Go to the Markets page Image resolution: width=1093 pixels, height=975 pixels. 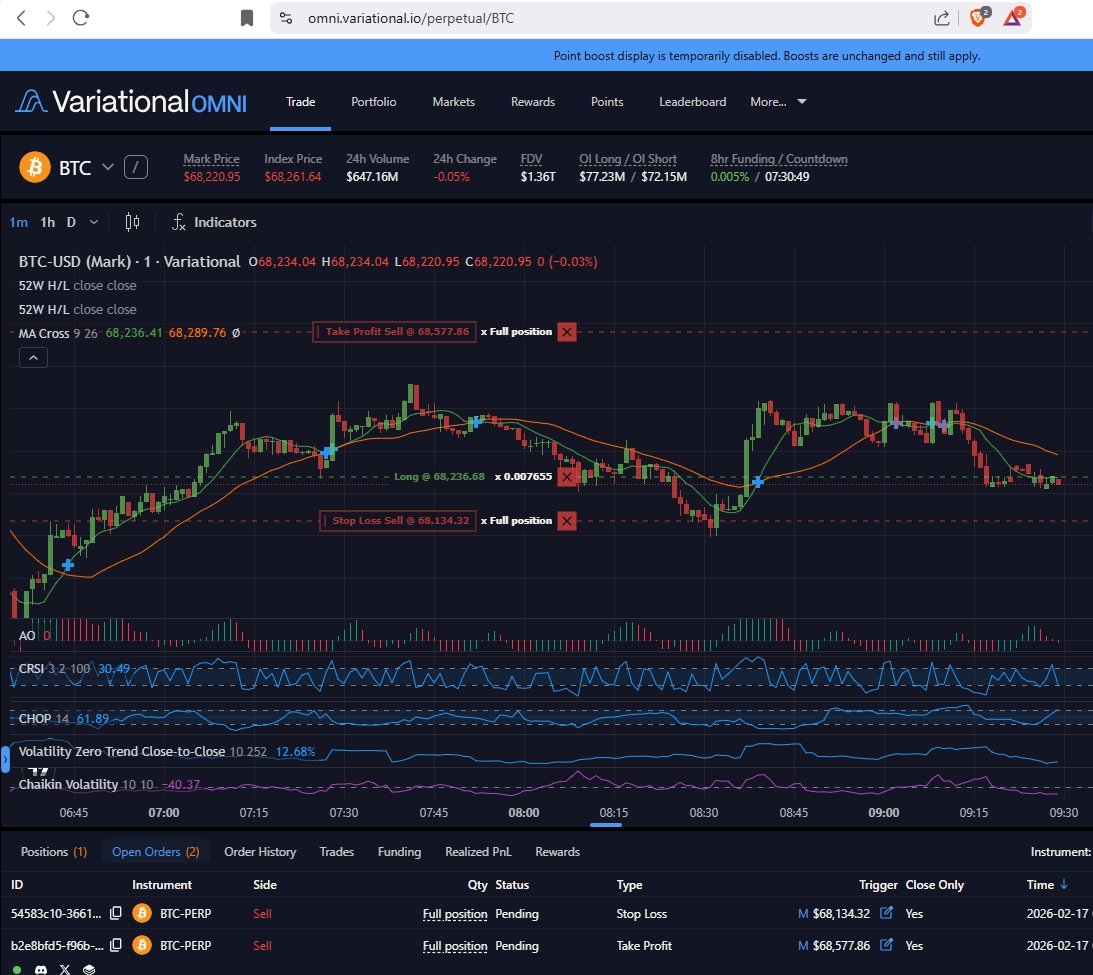point(453,102)
